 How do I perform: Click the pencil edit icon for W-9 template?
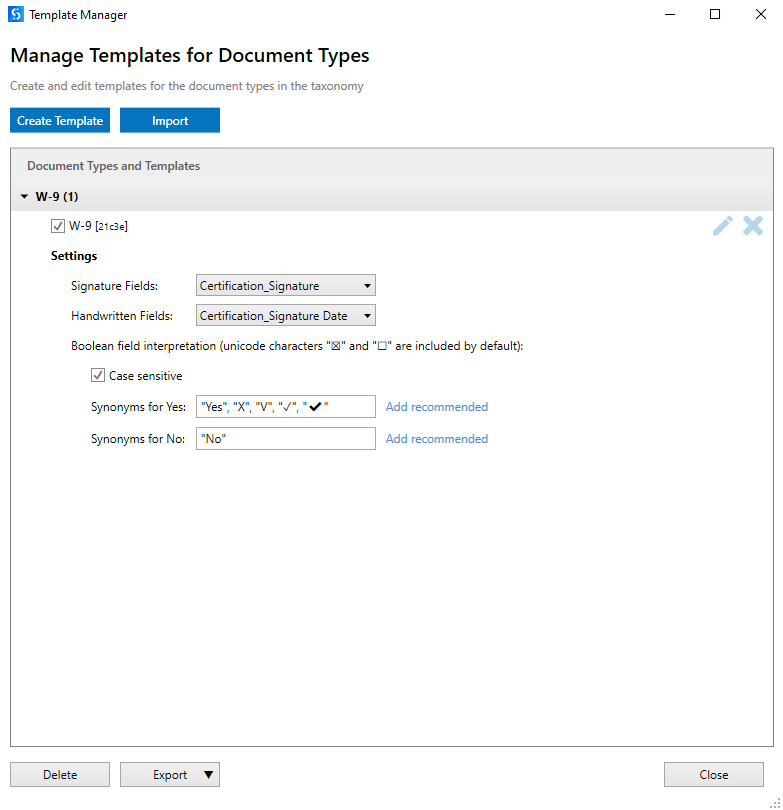click(722, 226)
